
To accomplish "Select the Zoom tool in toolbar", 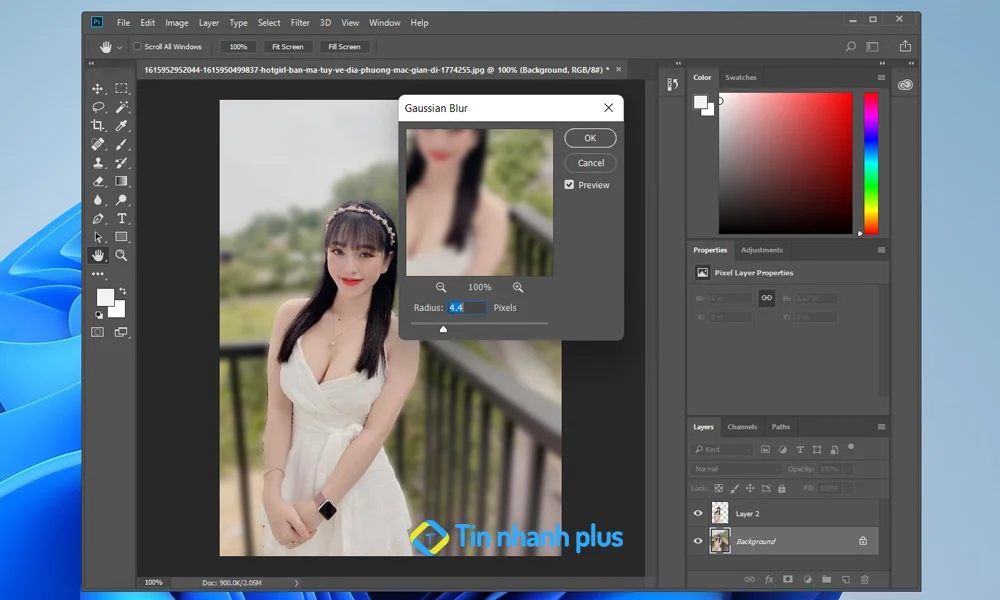I will pyautogui.click(x=121, y=255).
